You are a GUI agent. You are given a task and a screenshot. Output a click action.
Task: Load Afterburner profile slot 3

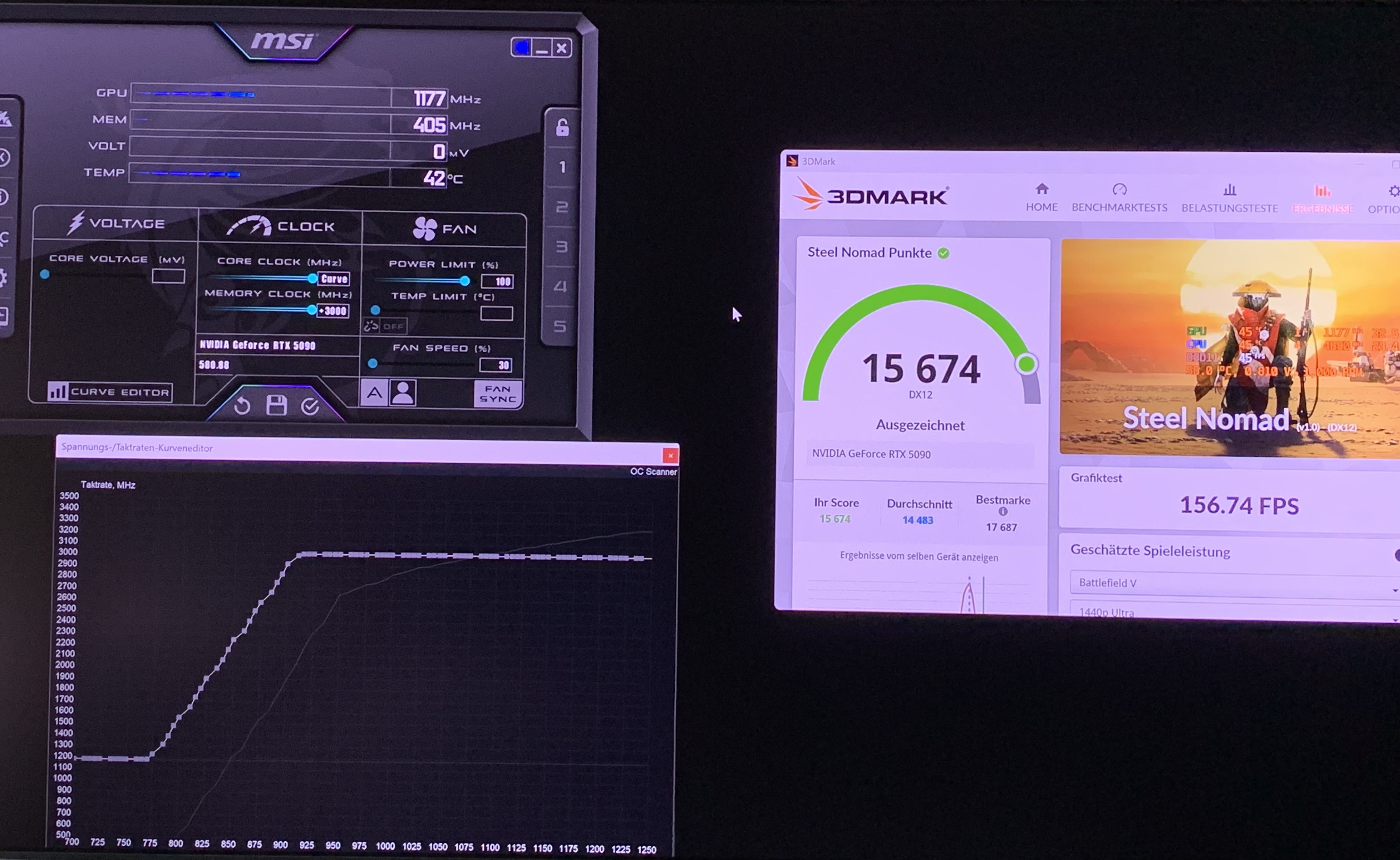(561, 247)
